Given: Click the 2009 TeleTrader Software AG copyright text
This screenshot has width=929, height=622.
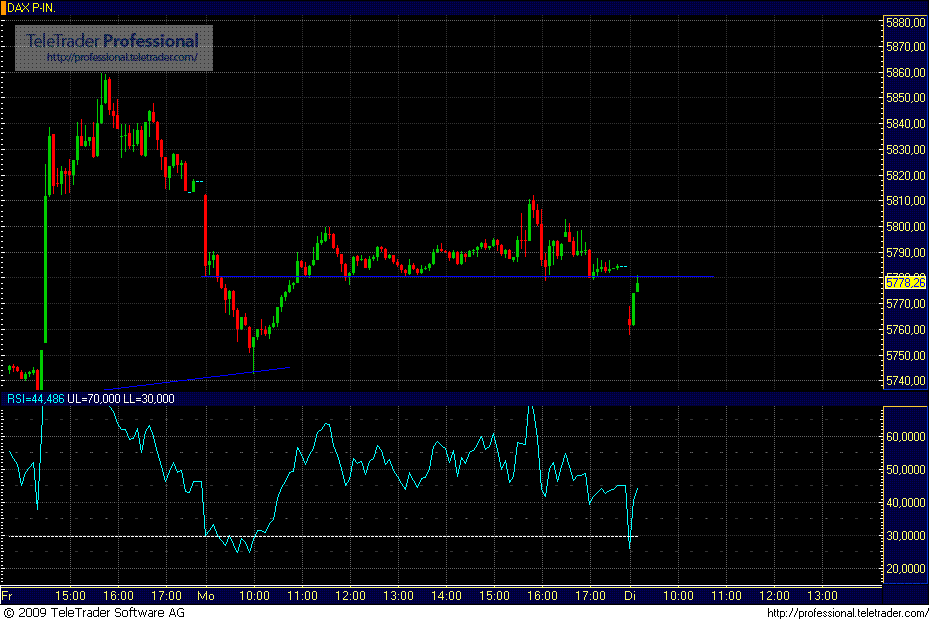Looking at the screenshot, I should click(x=95, y=613).
